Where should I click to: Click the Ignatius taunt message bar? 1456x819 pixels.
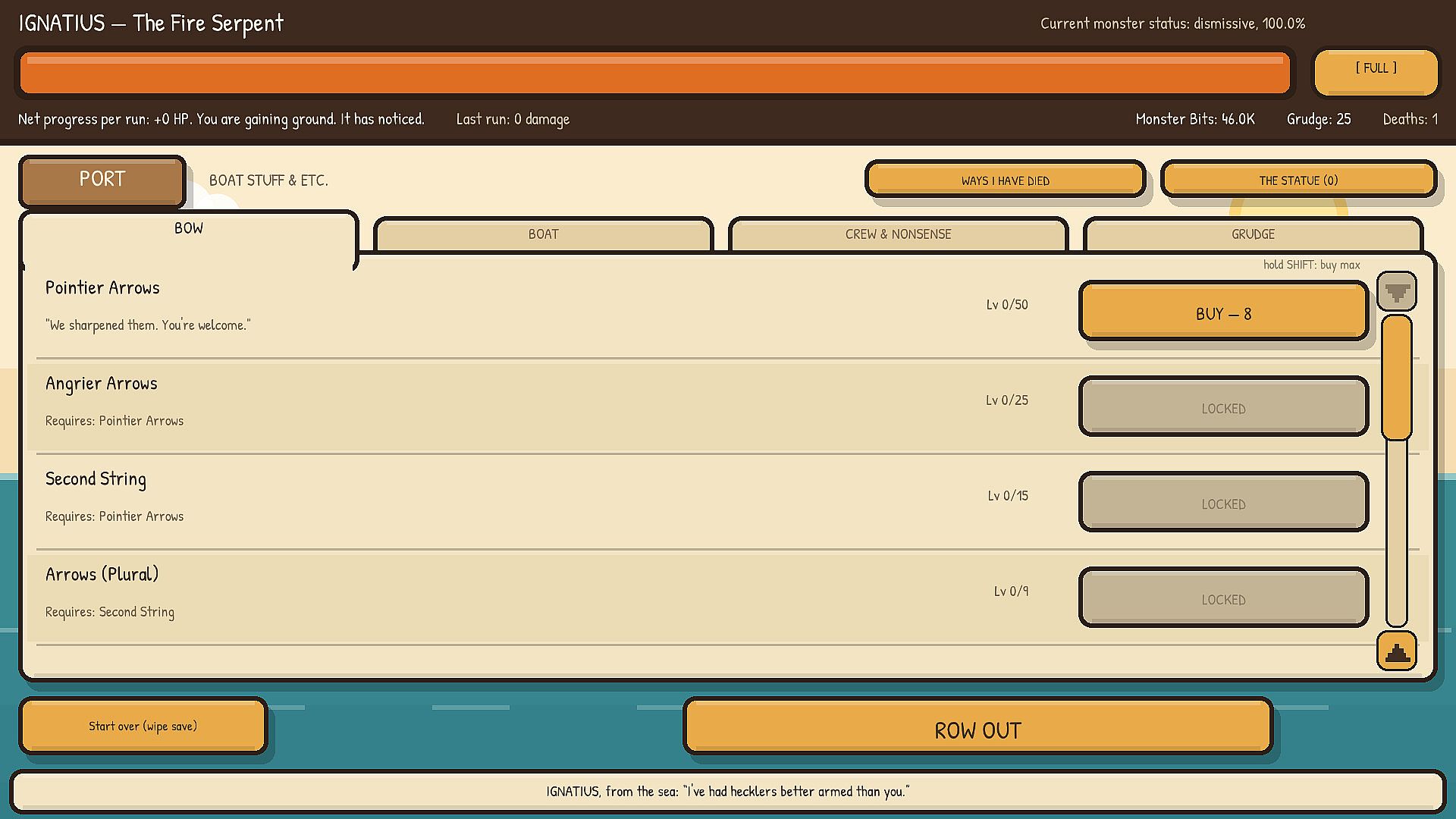728,791
